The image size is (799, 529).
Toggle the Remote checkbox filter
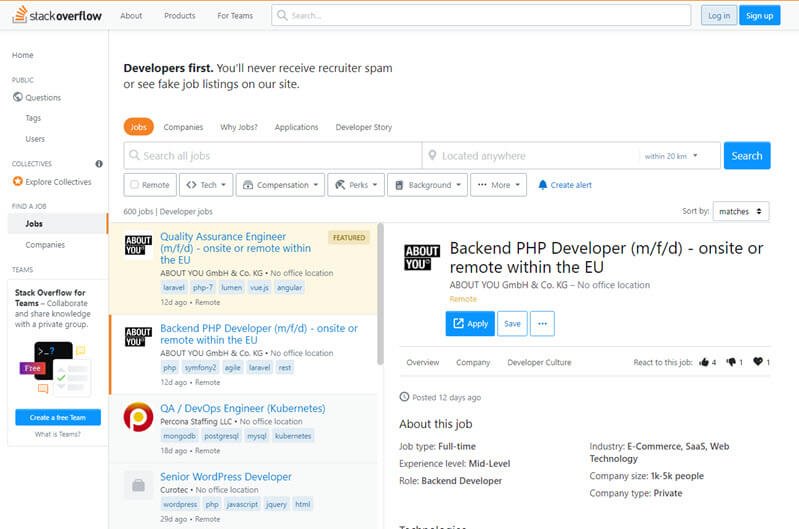pyautogui.click(x=135, y=184)
